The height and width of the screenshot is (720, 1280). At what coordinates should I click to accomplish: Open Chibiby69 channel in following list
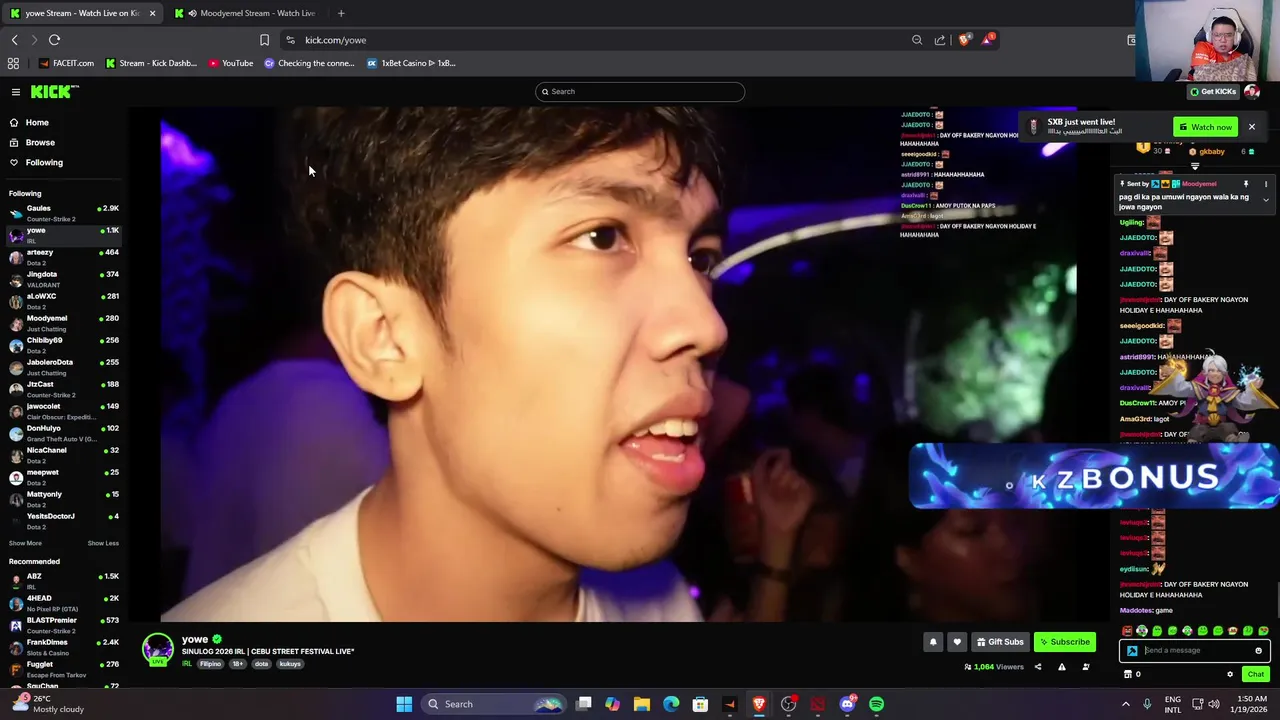click(62, 345)
